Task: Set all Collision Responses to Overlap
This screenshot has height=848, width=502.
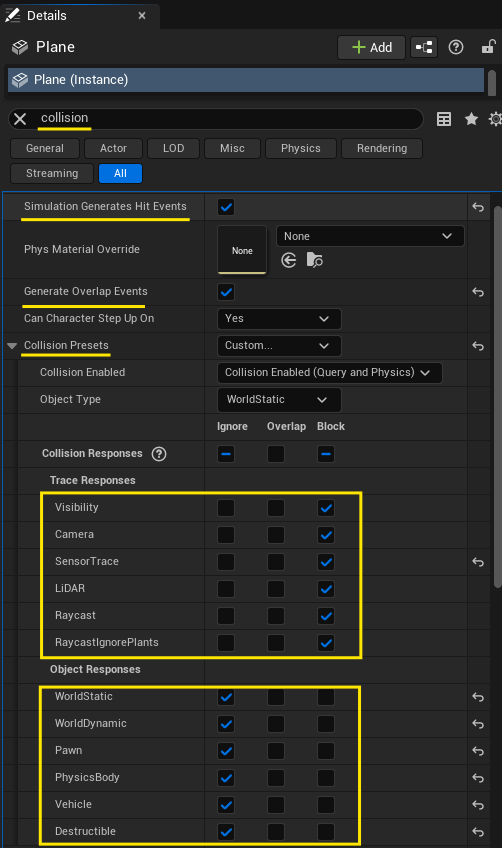Action: (276, 454)
